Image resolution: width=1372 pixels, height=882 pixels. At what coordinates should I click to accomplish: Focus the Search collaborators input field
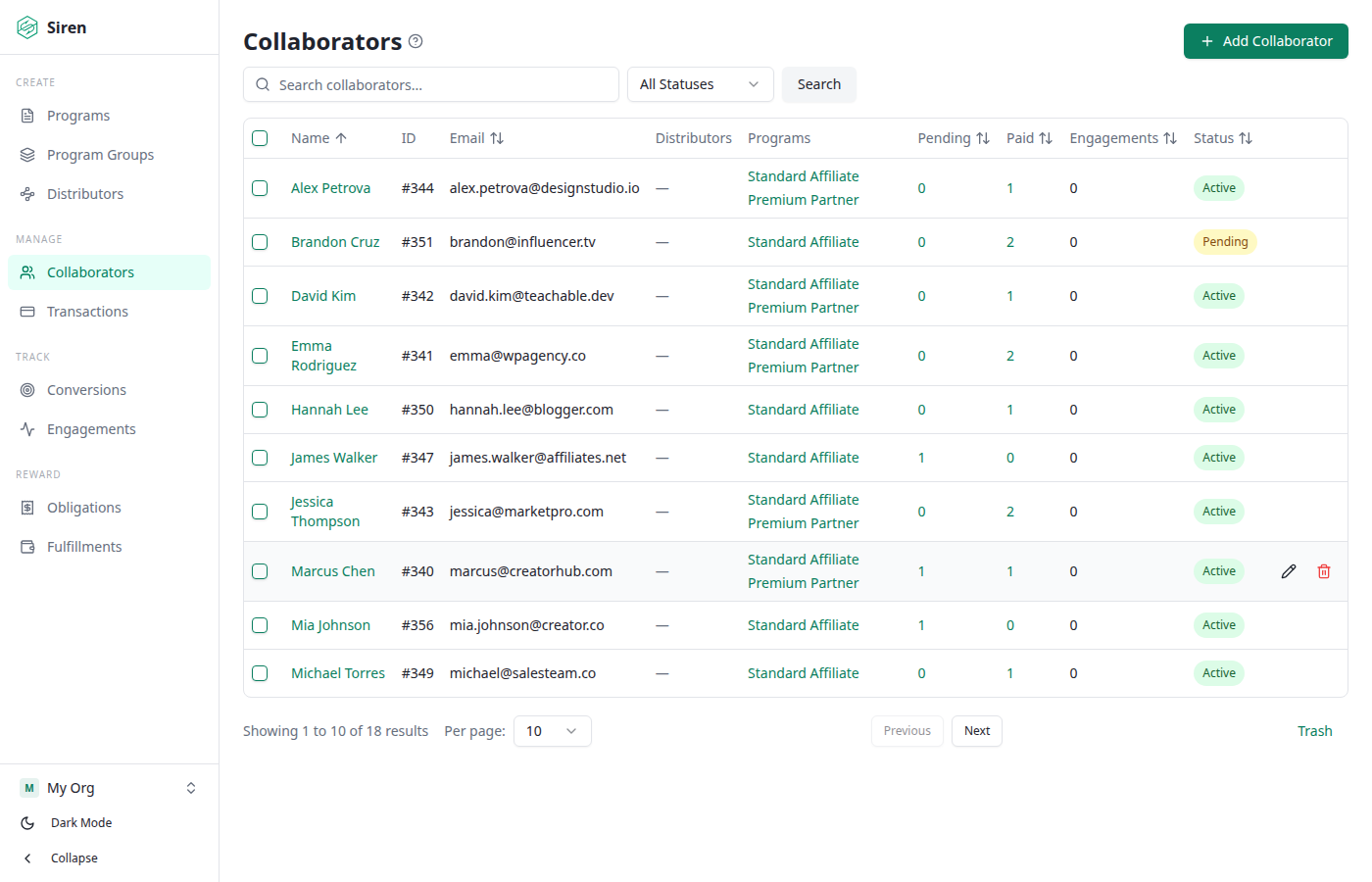point(441,85)
